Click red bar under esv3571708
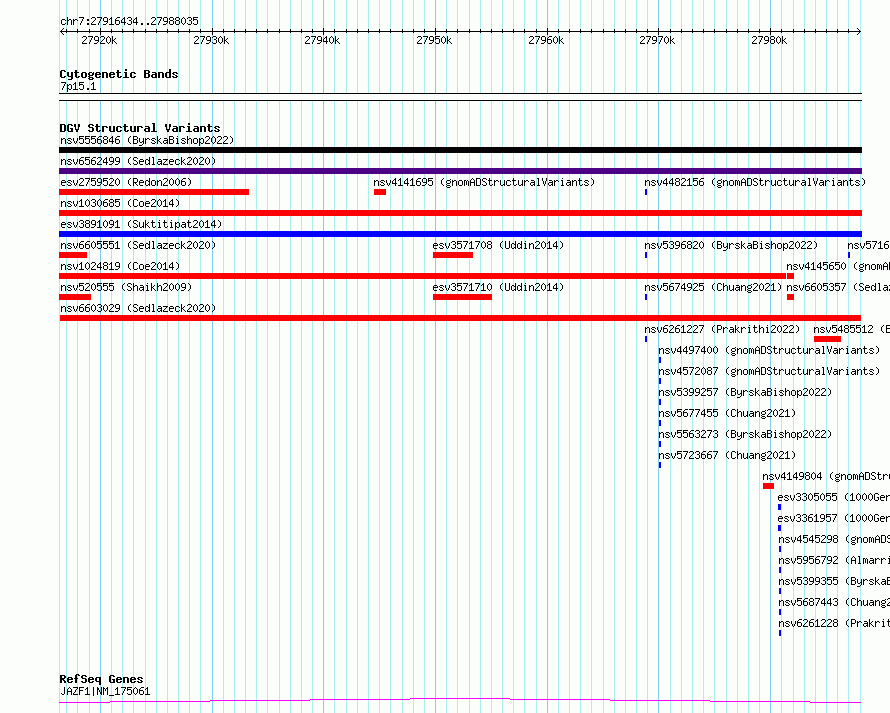 (452, 255)
